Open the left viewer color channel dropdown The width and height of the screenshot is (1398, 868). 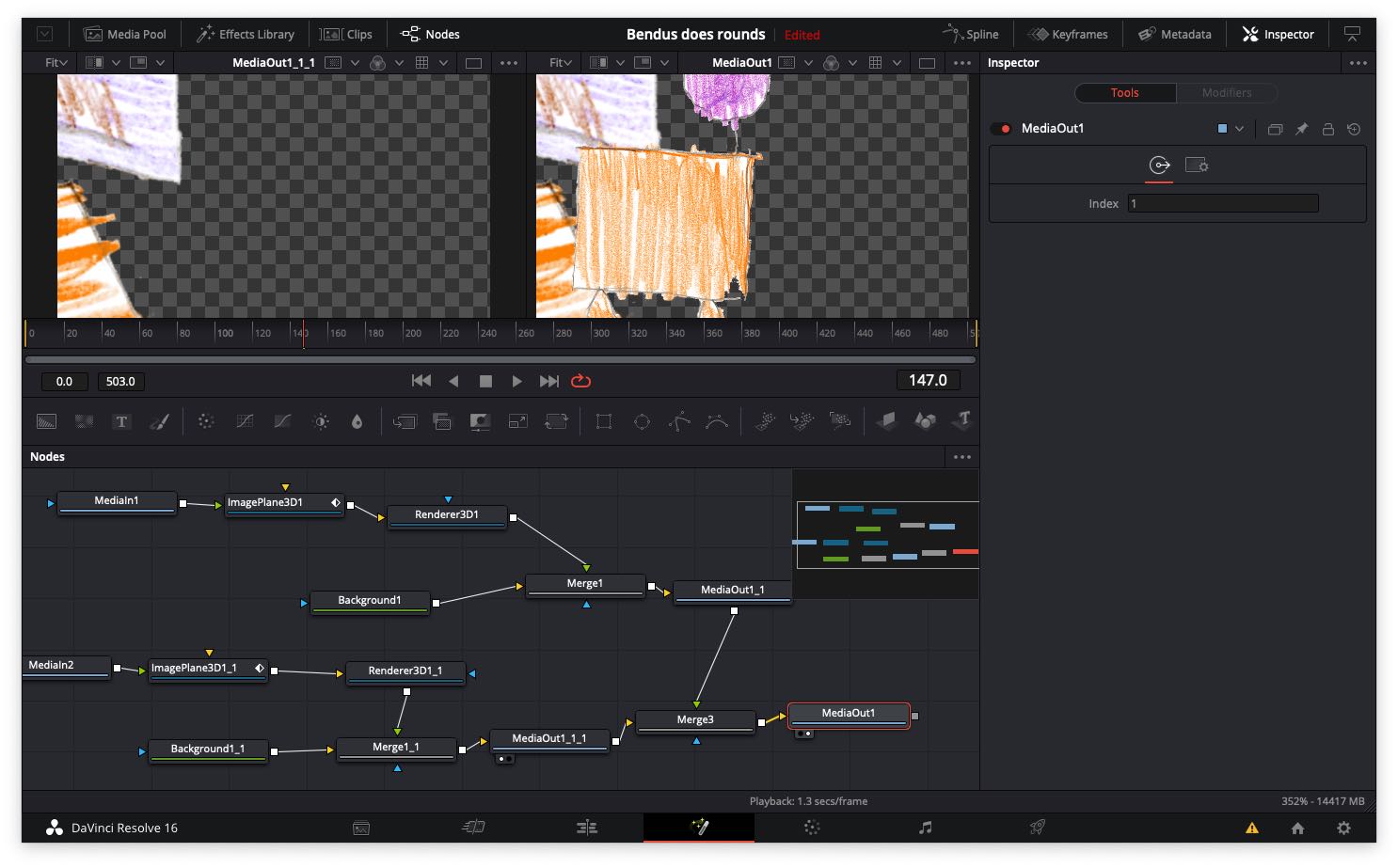[x=399, y=63]
